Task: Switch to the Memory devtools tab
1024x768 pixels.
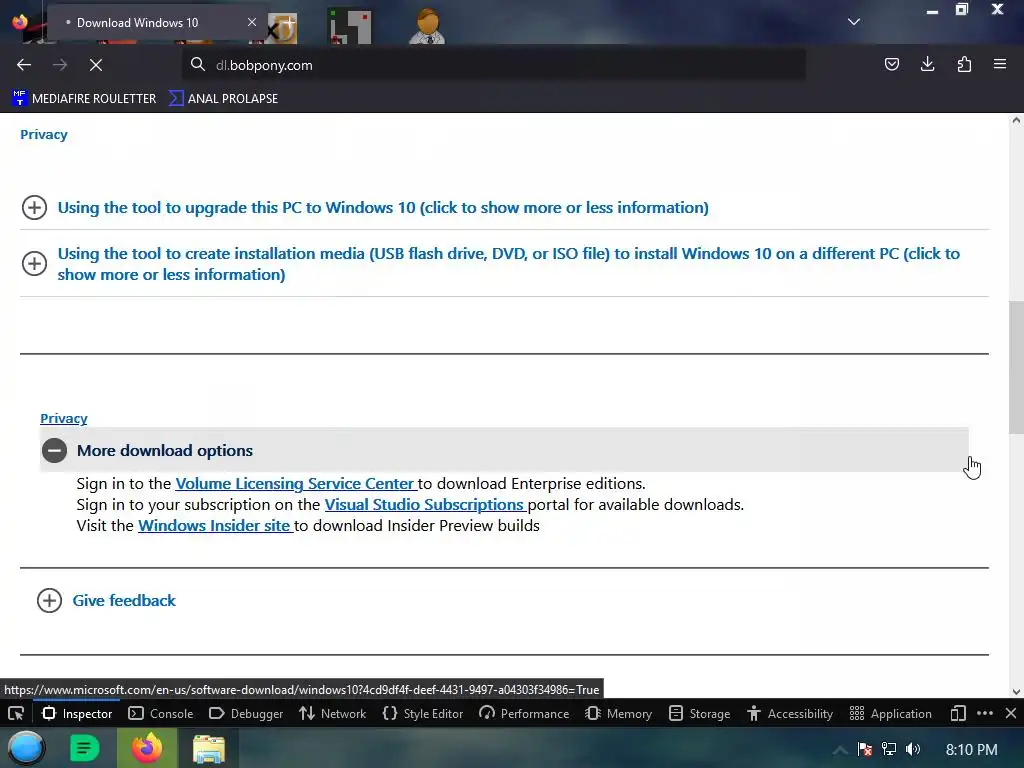Action: coord(619,714)
